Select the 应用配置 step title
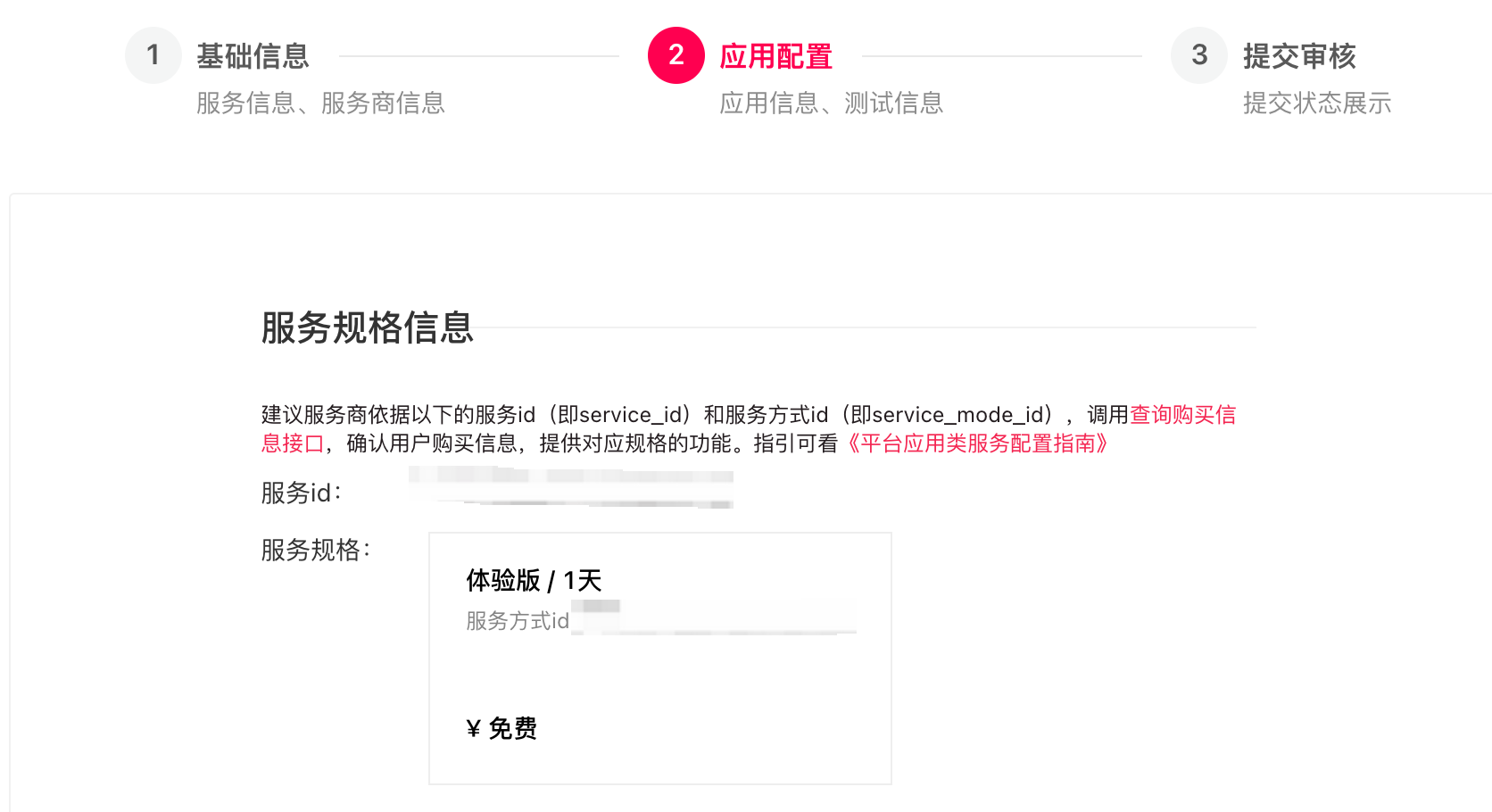The width and height of the screenshot is (1492, 812). 775,56
